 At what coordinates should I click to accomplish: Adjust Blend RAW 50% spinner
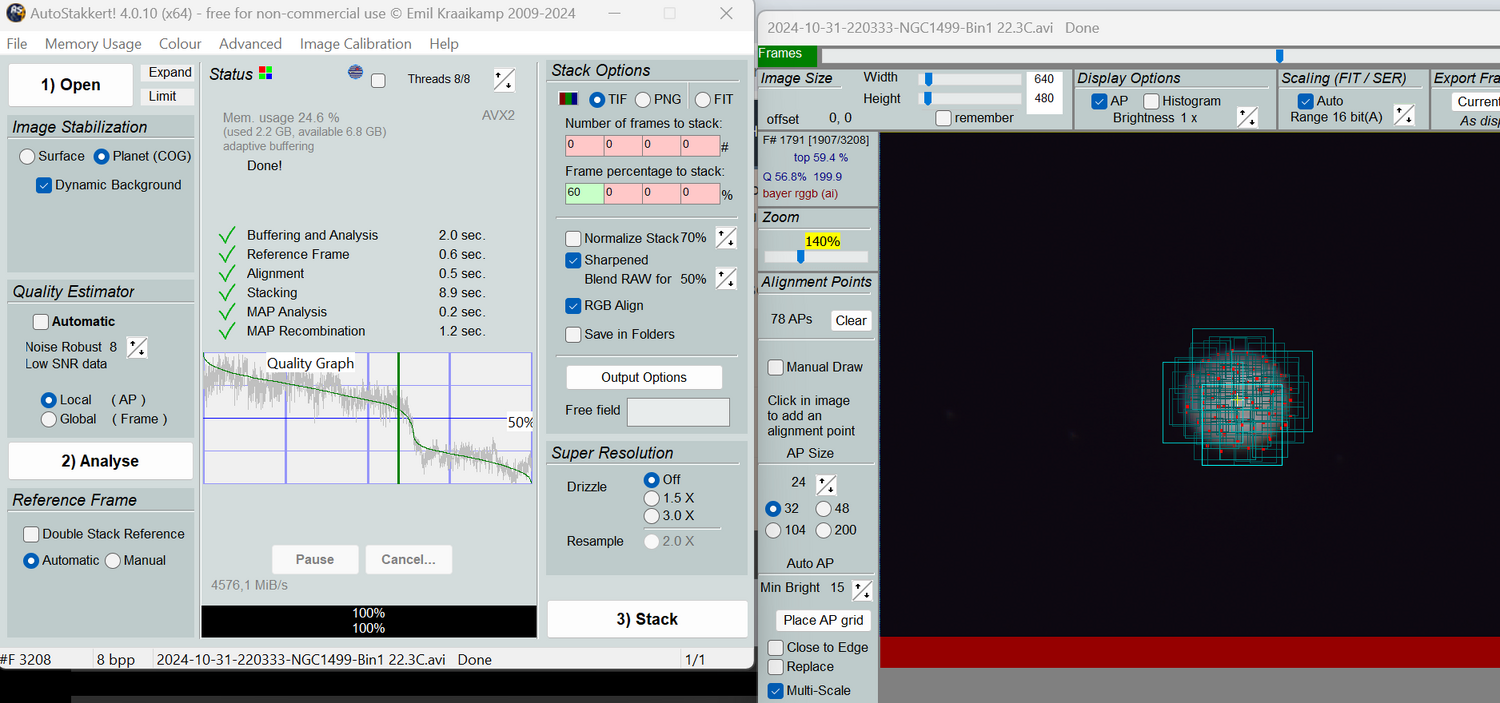pos(726,279)
